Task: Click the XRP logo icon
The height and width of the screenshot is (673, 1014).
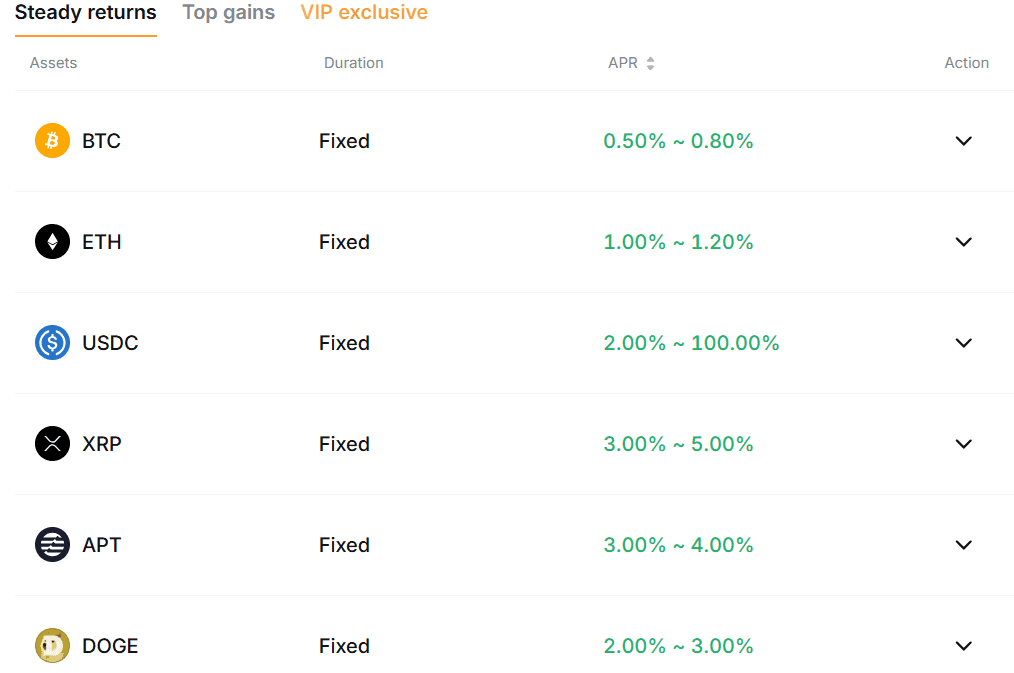Action: coord(52,444)
